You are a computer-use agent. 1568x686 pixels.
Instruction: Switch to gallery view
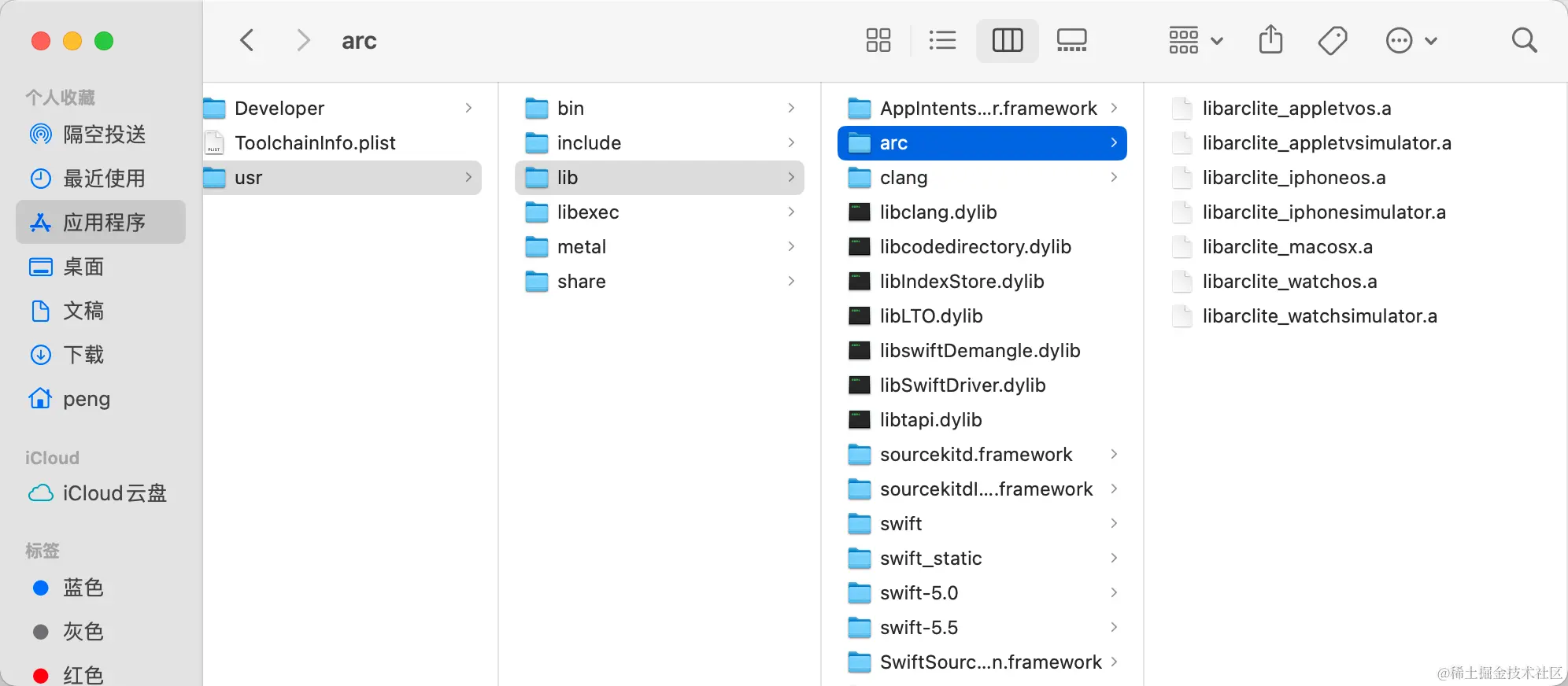tap(1071, 40)
